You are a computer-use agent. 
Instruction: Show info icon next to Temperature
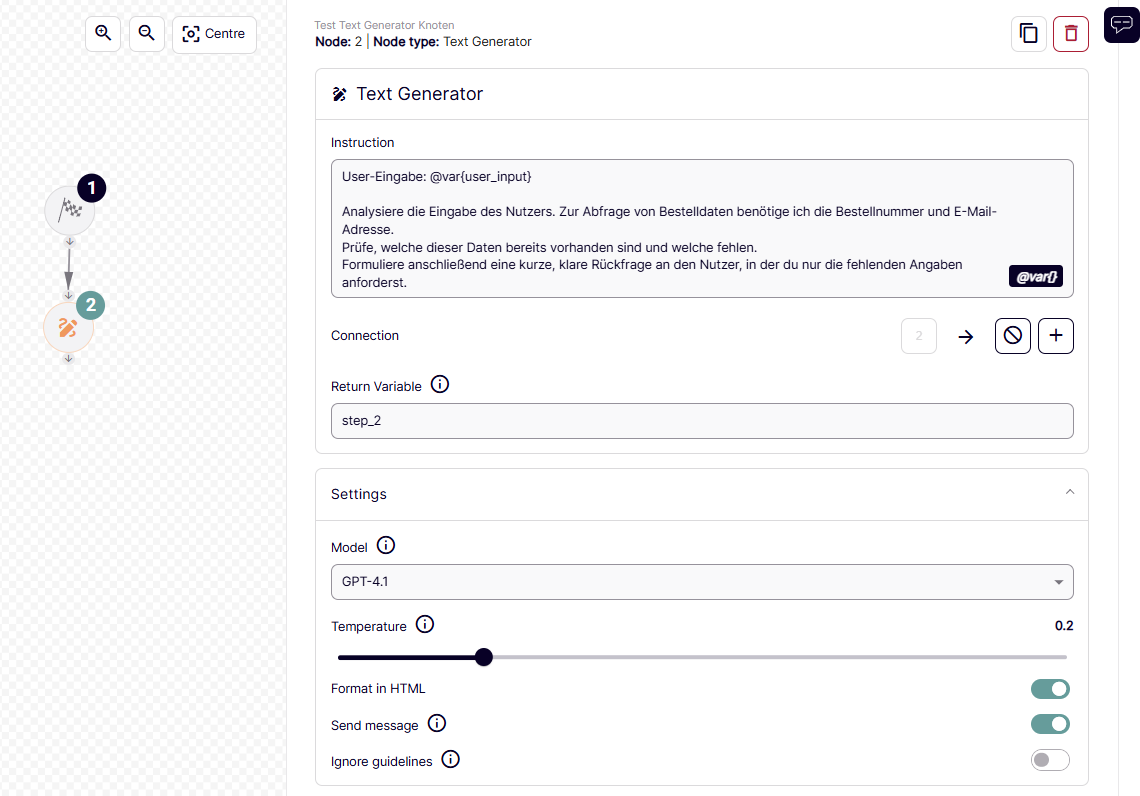pyautogui.click(x=425, y=625)
